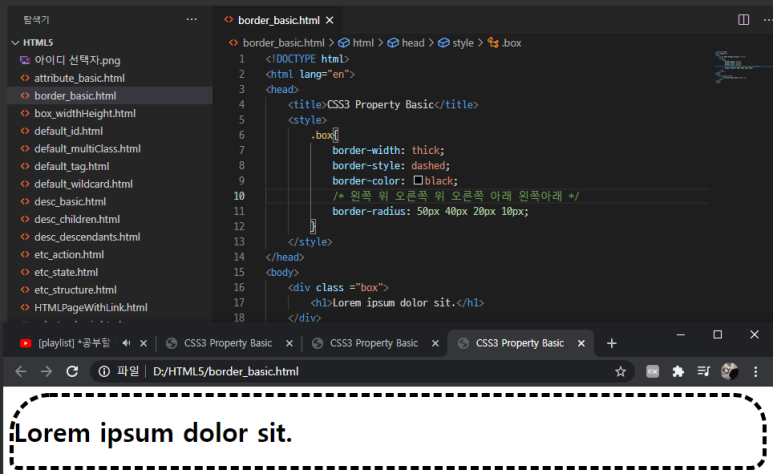Open the browser profile avatar
This screenshot has width=773, height=474.
[730, 371]
